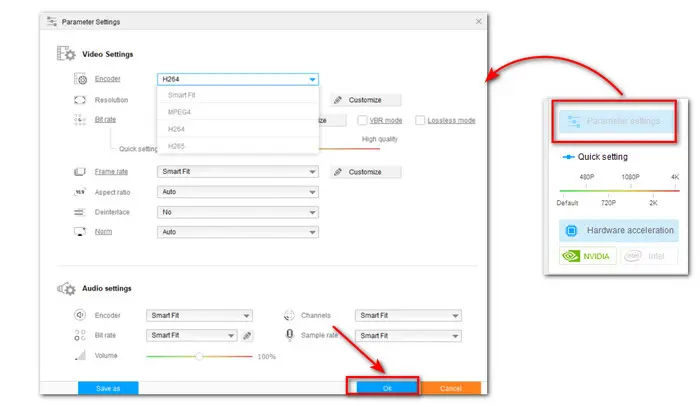This screenshot has width=700, height=407.
Task: Collapse the video Encoder H264 dropdown
Action: pos(312,79)
